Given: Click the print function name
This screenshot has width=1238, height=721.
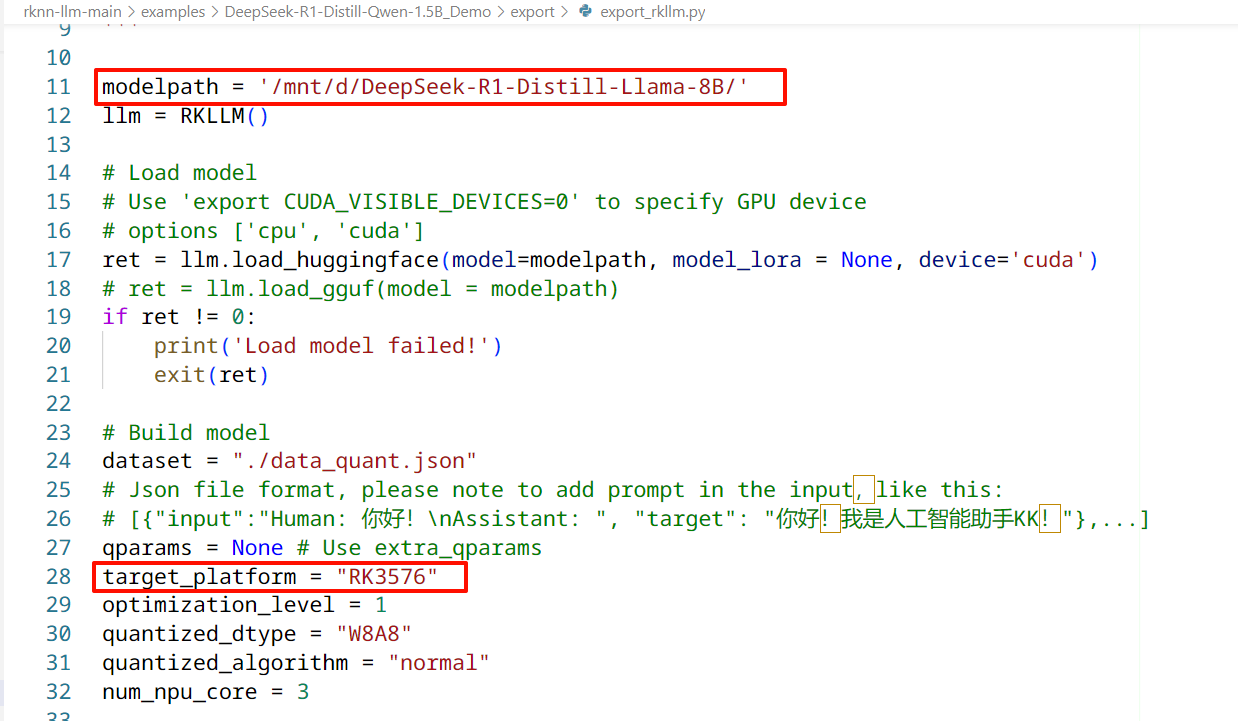Looking at the screenshot, I should pos(186,346).
